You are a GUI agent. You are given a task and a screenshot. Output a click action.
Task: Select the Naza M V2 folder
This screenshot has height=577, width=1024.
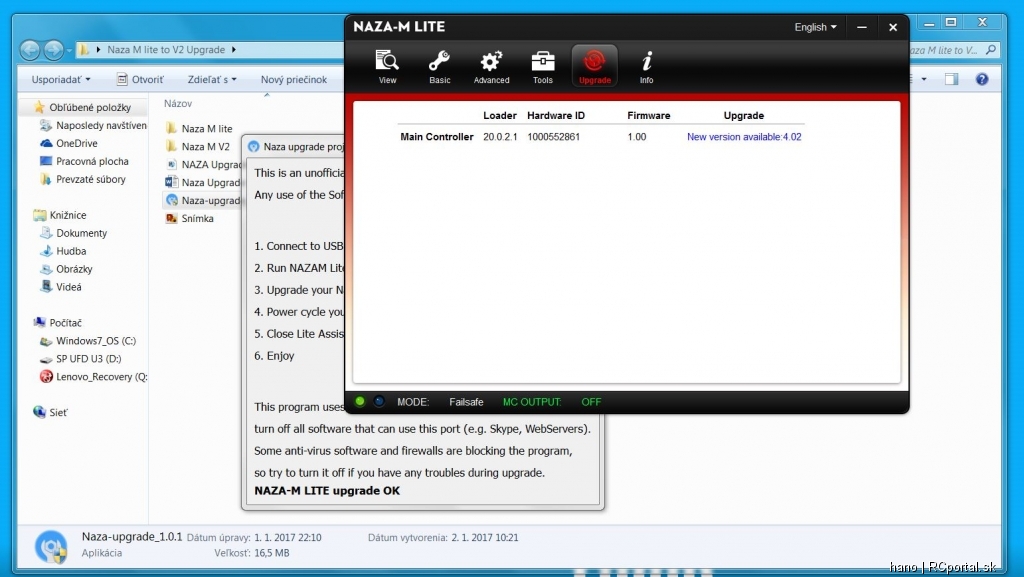pos(198,146)
